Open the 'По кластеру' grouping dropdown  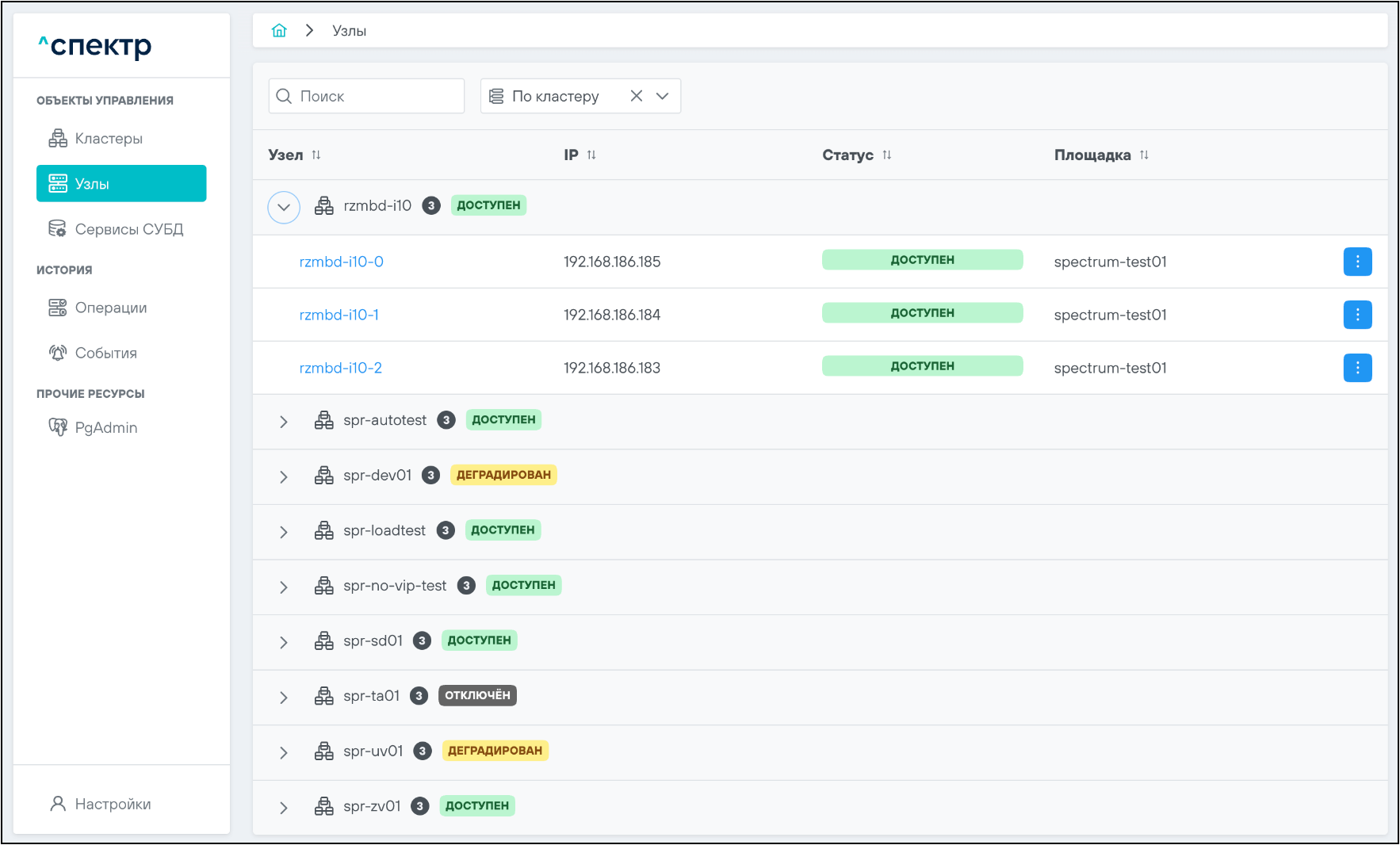[663, 96]
